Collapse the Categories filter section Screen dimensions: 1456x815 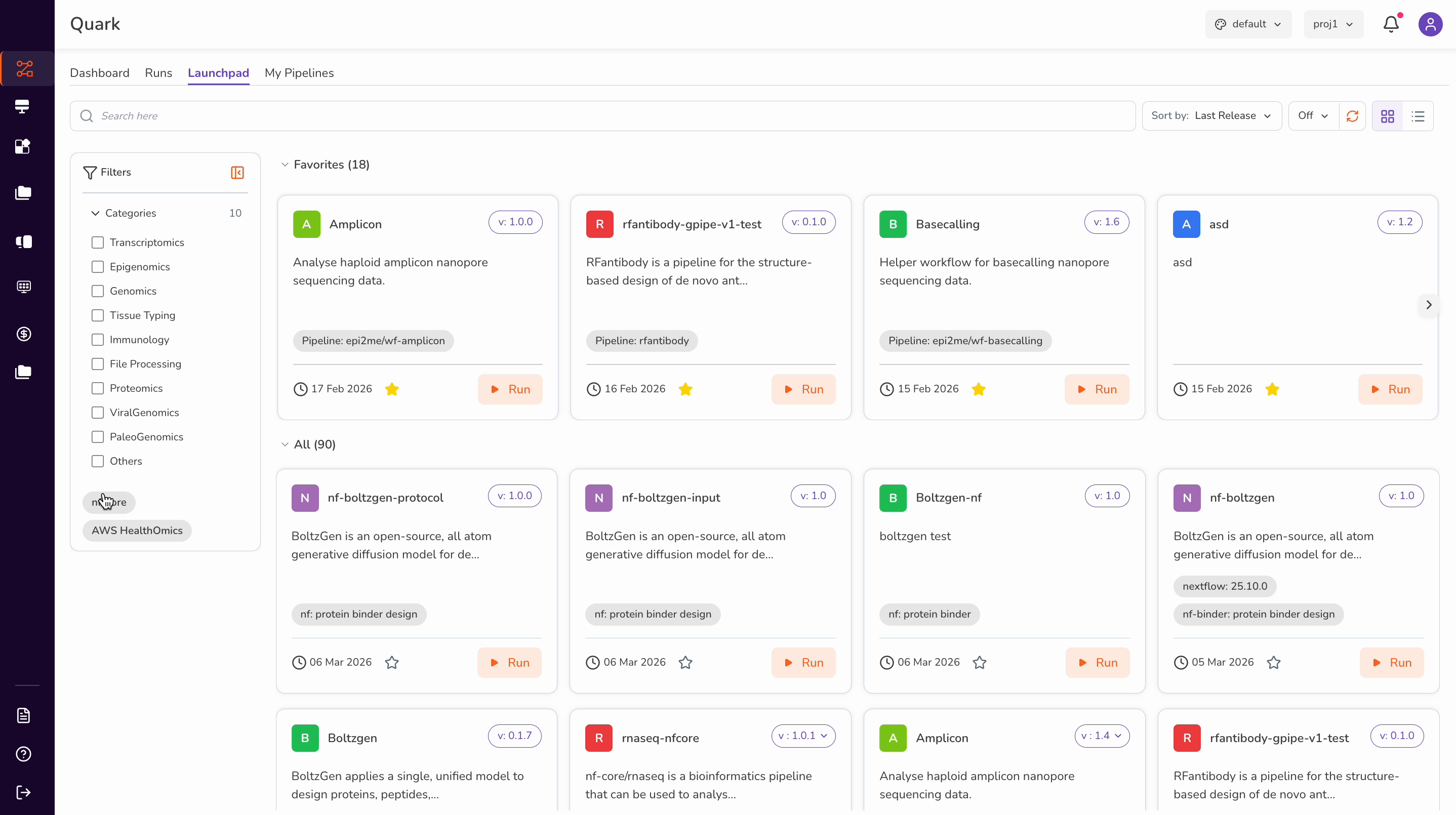95,213
